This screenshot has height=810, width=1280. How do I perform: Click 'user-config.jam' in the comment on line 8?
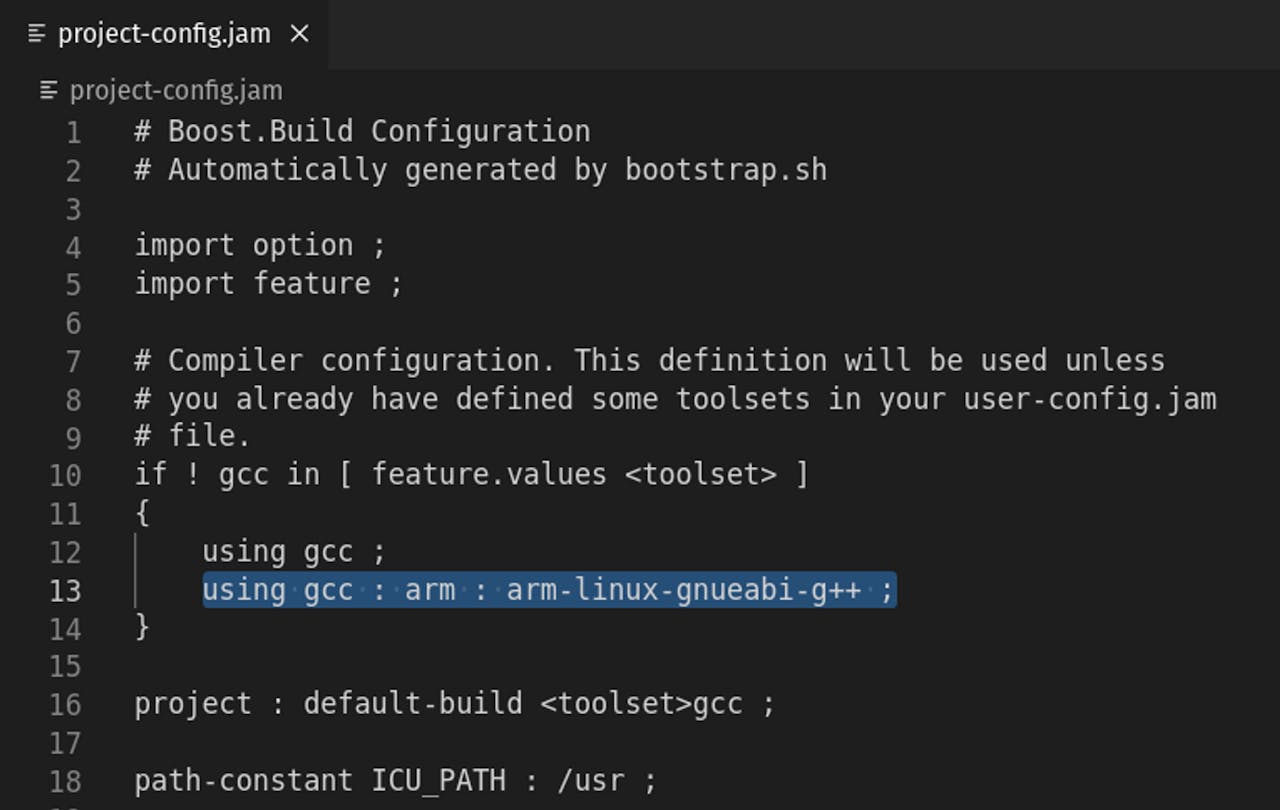[x=1090, y=399]
